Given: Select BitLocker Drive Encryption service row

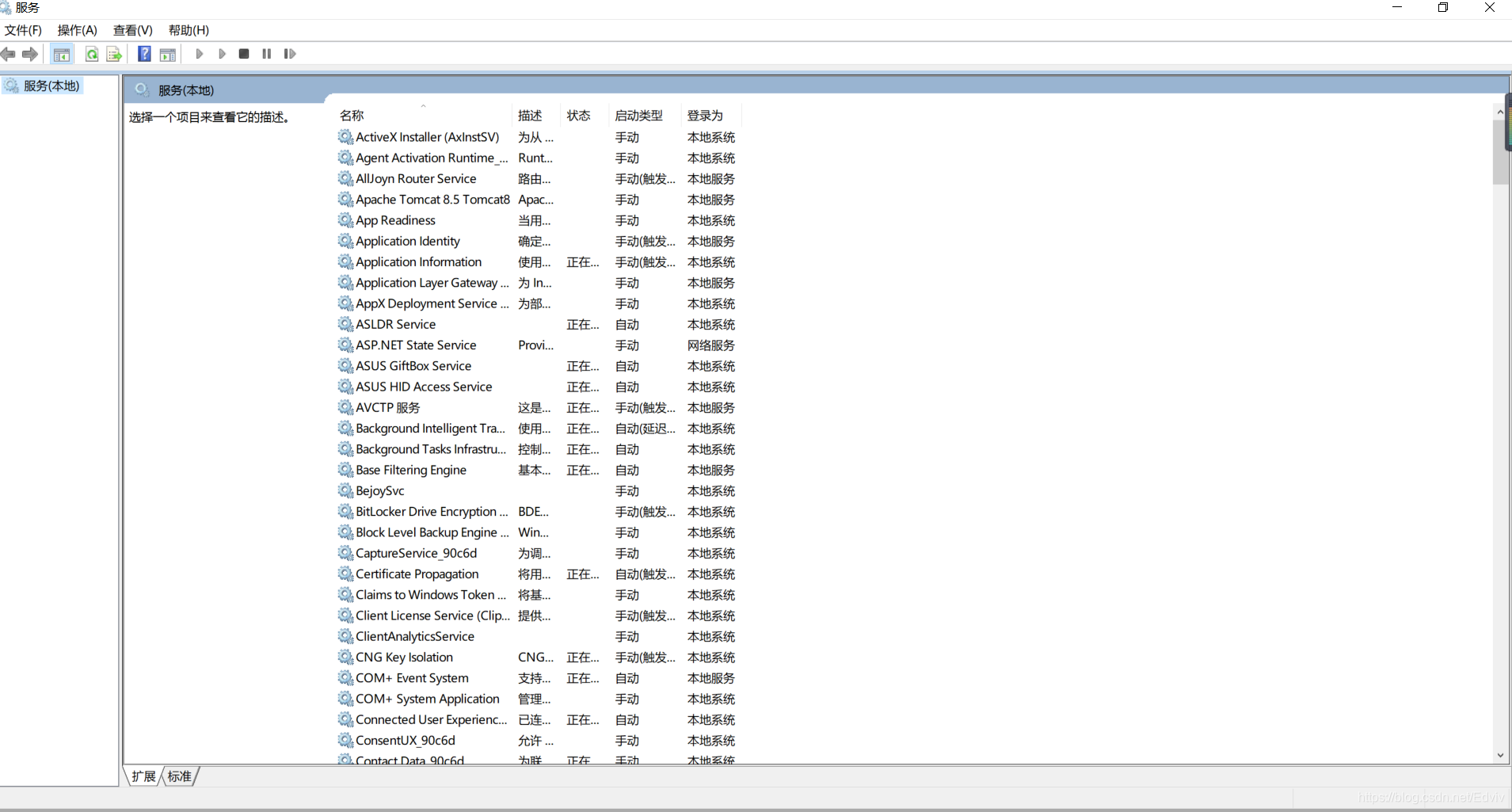Looking at the screenshot, I should (x=539, y=512).
